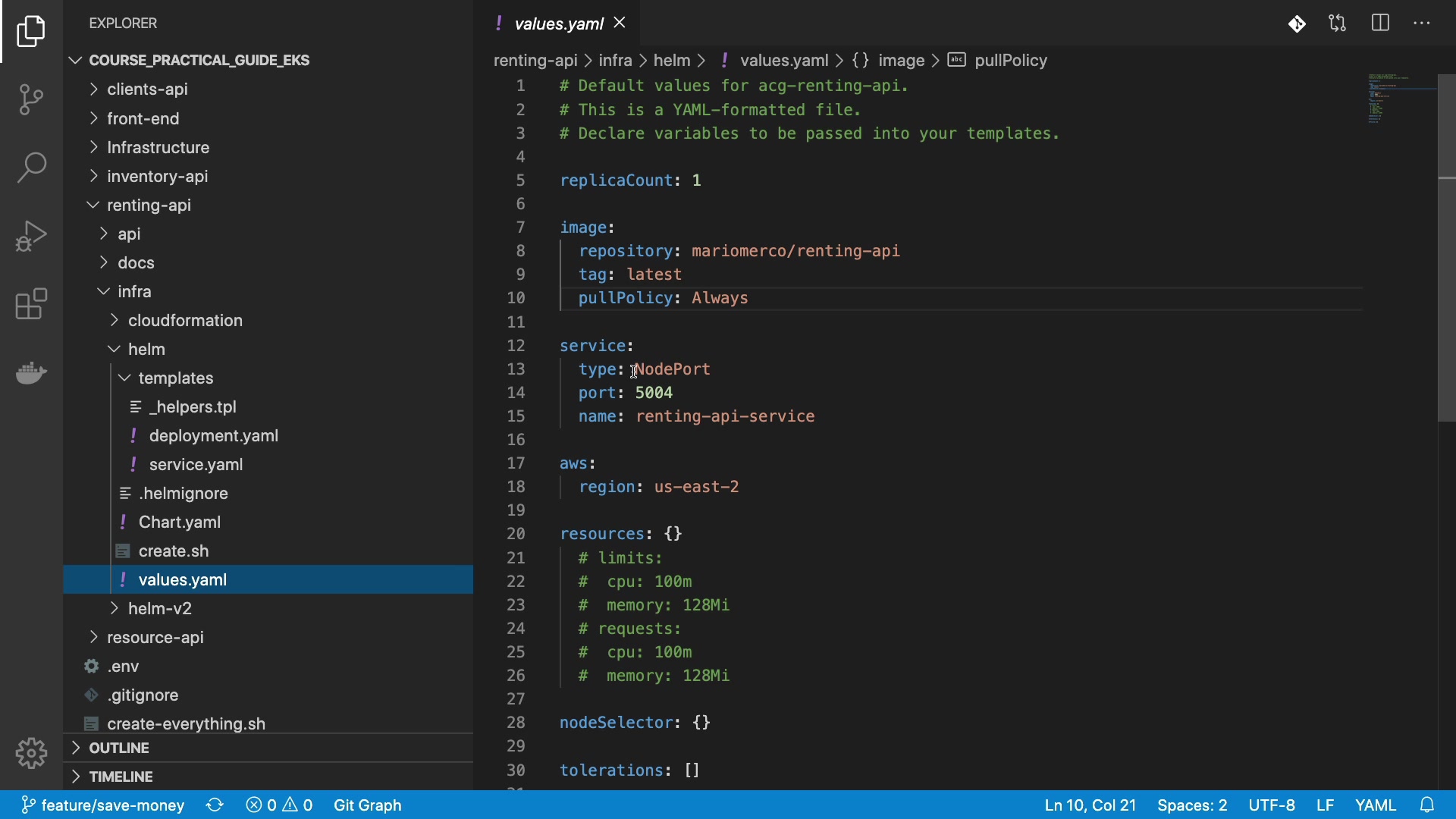Click Synchronize Changes icon in status bar
Viewport: 1456px width, 819px height.
tap(215, 805)
